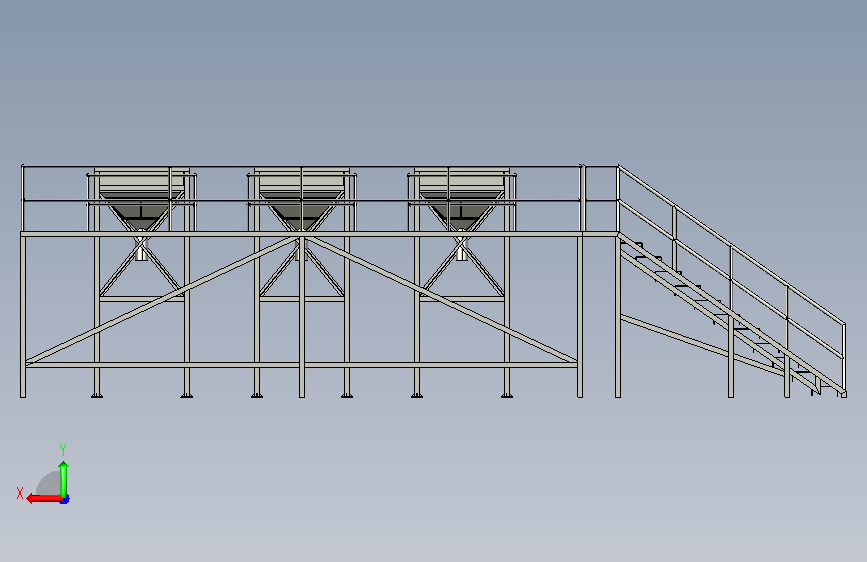Click the red X axis arrow on triad

[44, 498]
